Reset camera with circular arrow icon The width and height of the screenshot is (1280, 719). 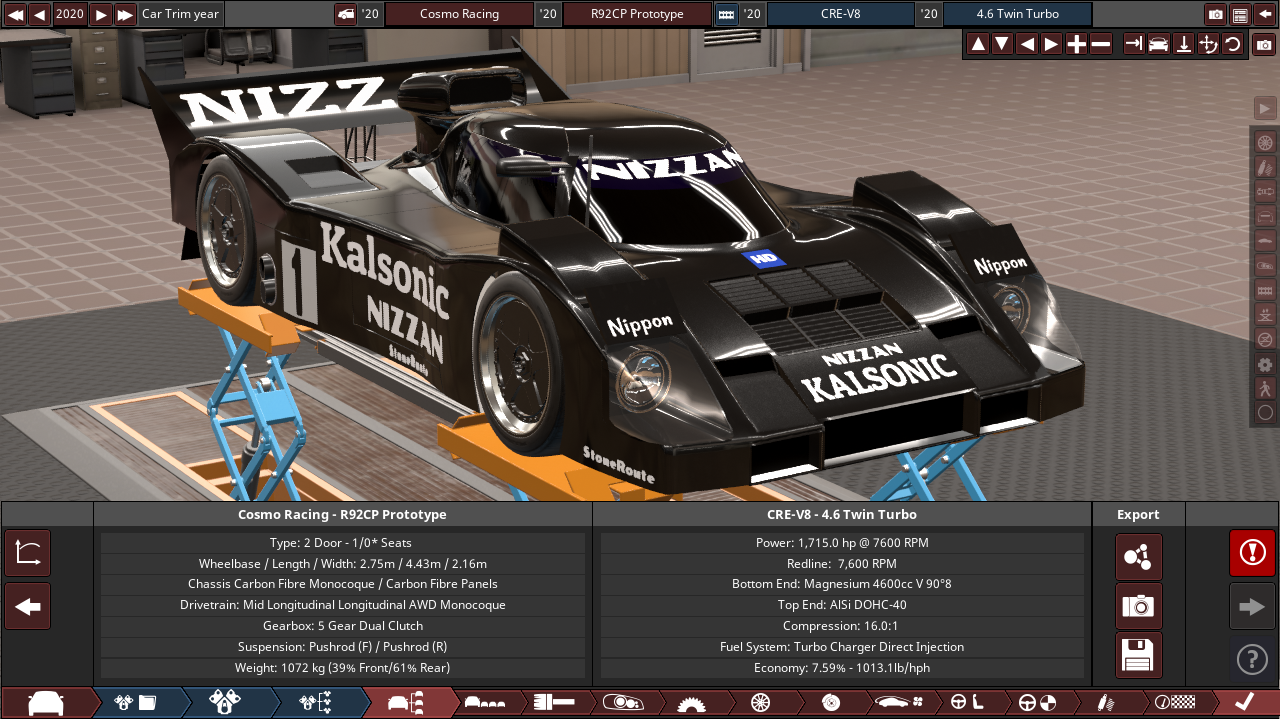click(1232, 44)
